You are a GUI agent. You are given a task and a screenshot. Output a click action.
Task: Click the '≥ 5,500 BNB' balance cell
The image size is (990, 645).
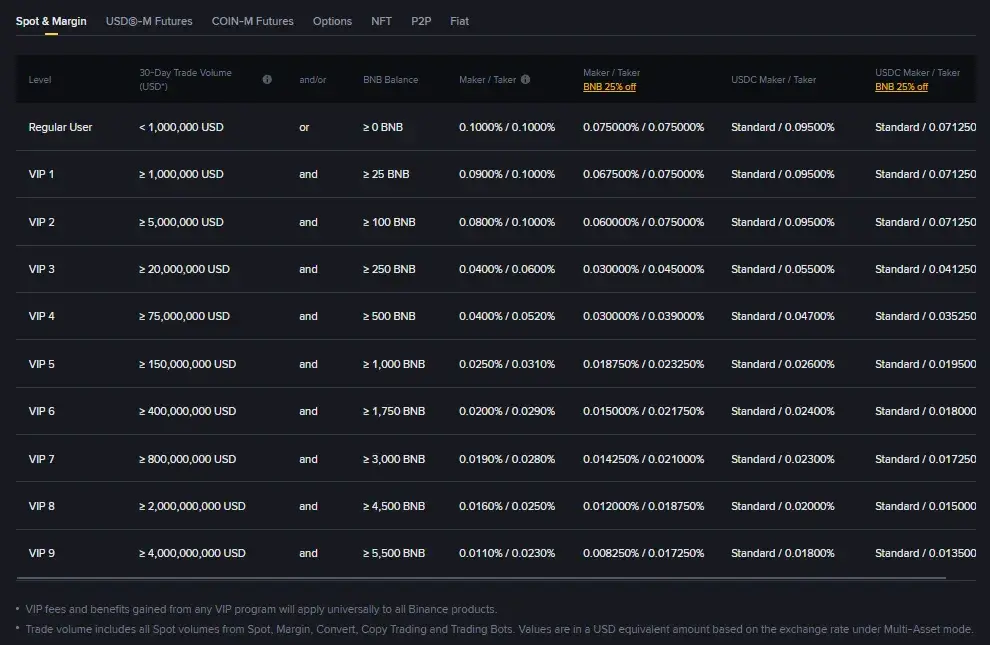394,553
